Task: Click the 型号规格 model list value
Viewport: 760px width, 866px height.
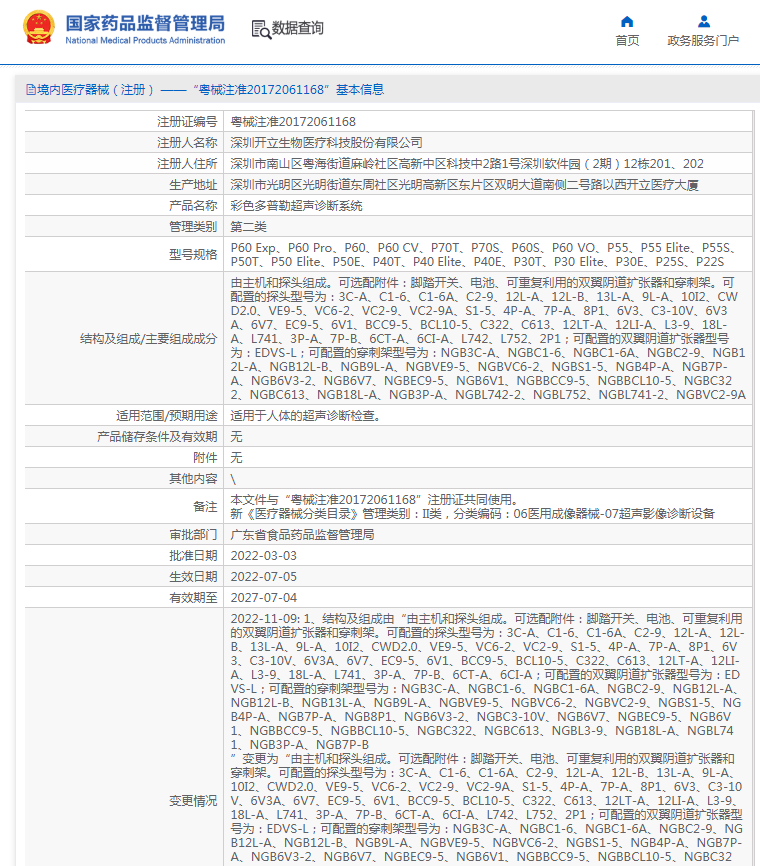Action: pos(484,255)
